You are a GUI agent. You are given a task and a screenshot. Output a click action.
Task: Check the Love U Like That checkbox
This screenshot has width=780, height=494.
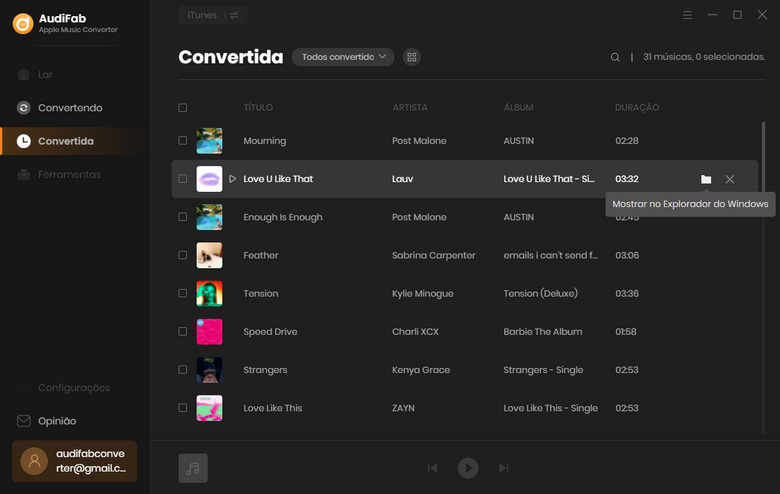pos(183,179)
